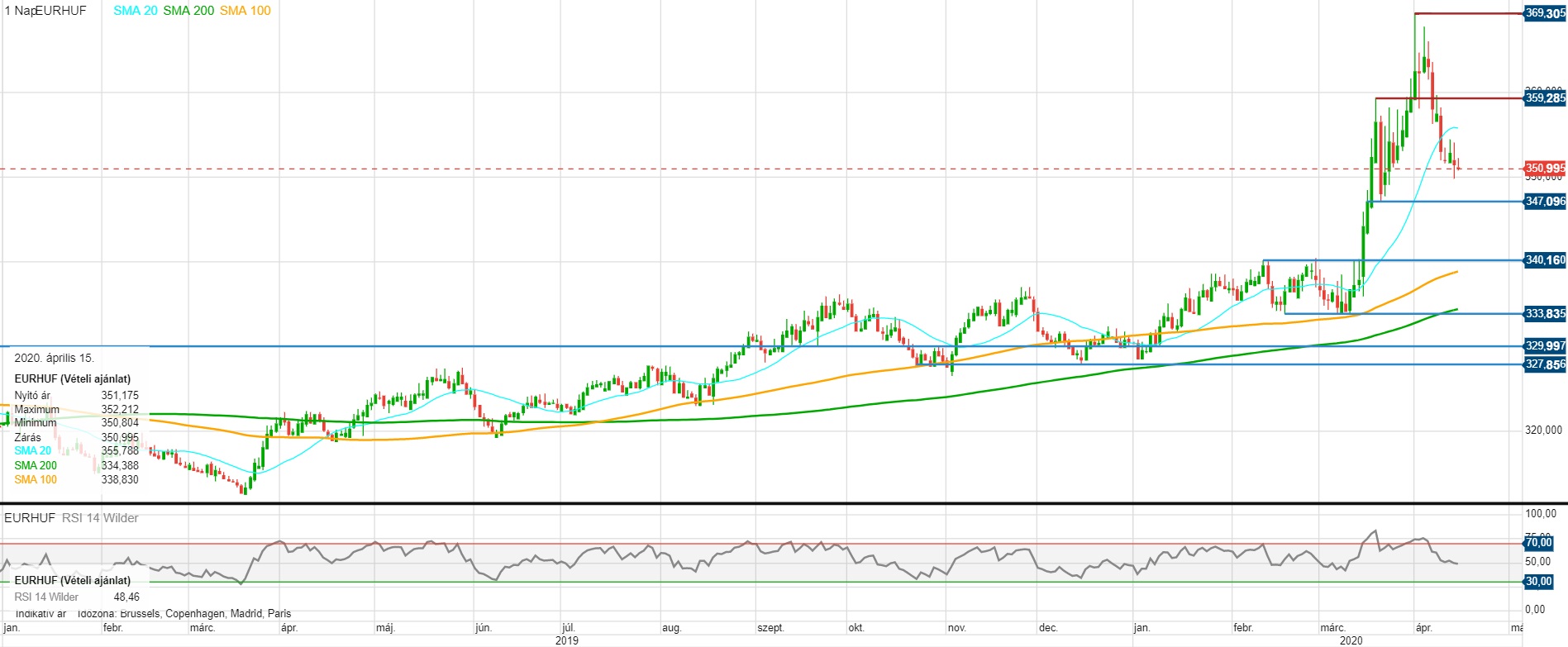Click the red 350,995 current price label

tap(1545, 169)
